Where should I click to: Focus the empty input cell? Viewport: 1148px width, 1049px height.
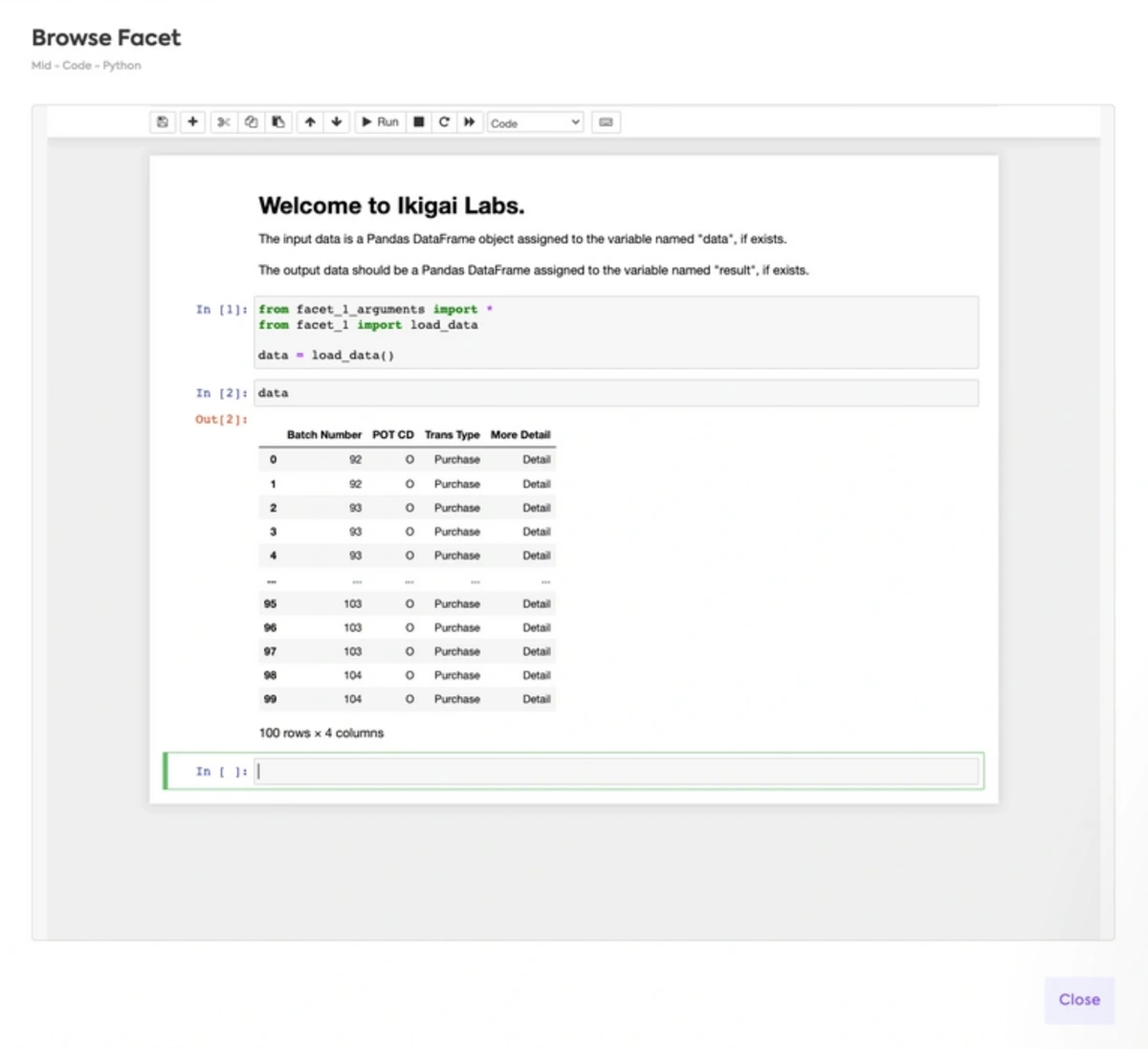pos(617,772)
